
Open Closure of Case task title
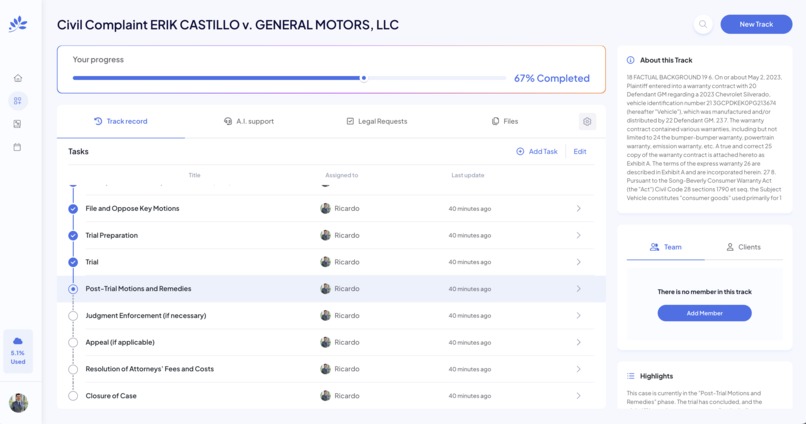tap(111, 396)
